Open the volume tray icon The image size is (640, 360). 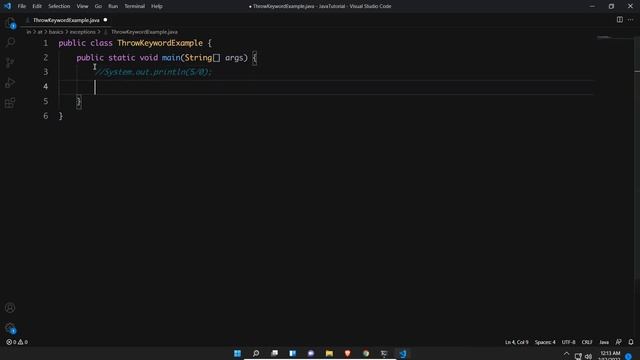[588, 356]
